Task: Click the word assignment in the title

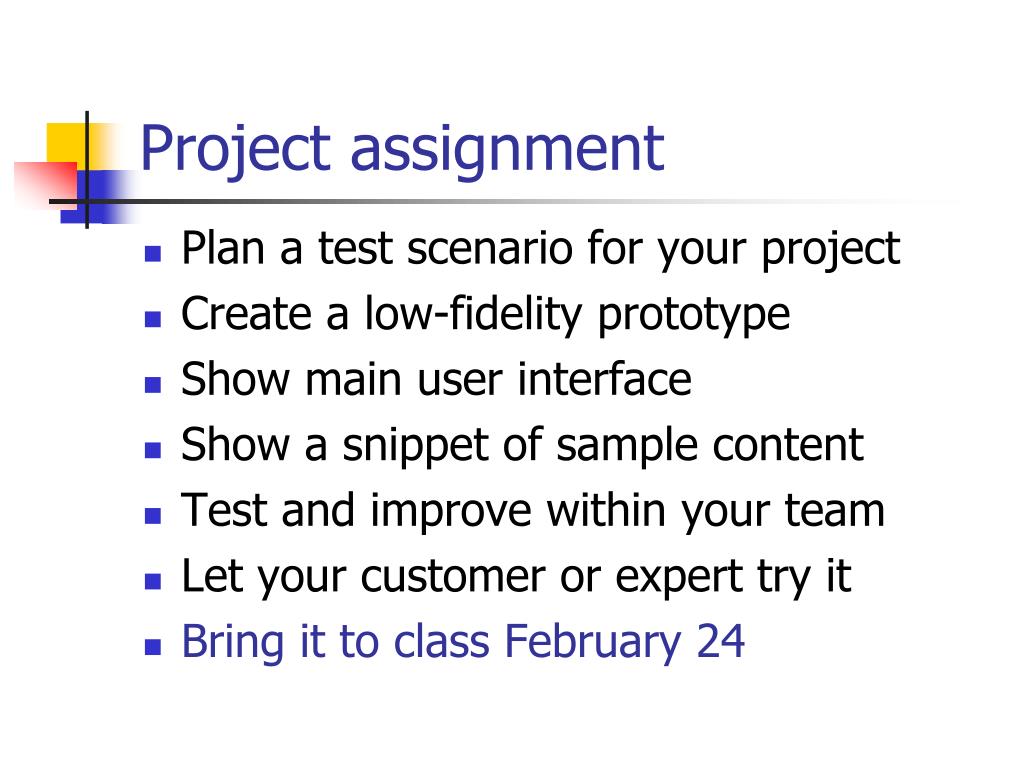Action: (507, 152)
